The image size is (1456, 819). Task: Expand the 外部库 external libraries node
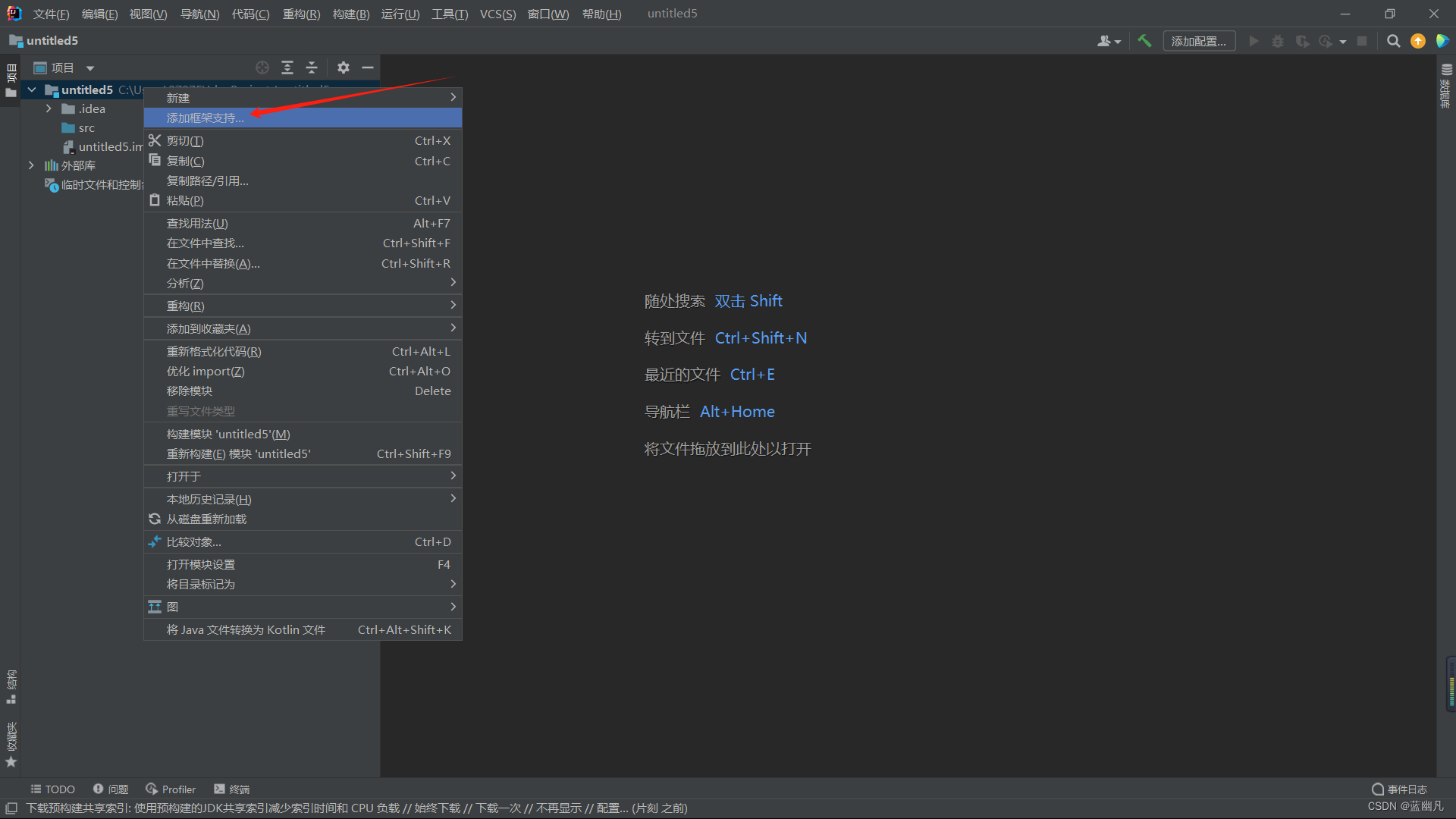31,164
